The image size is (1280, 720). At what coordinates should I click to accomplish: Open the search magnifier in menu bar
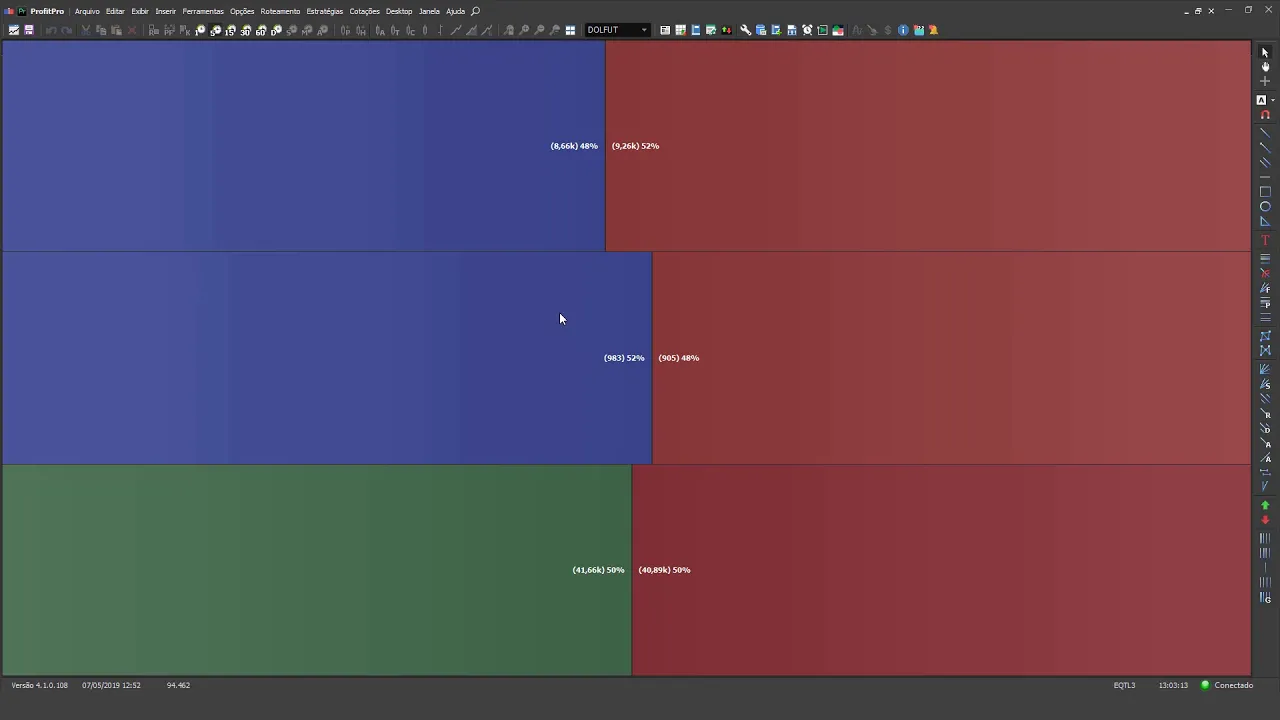coord(476,11)
